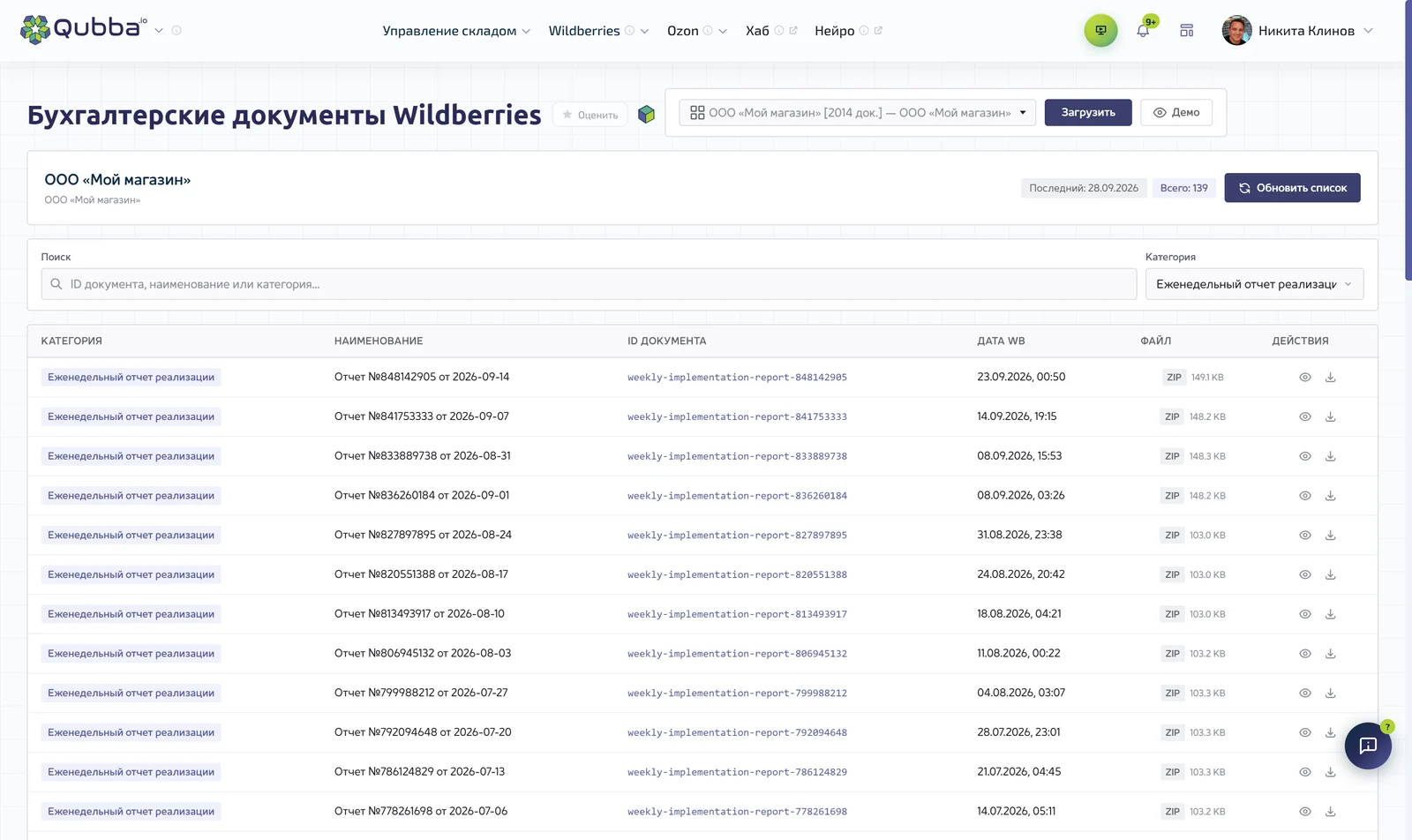The image size is (1412, 840).
Task: Focus the document search field
Action: tap(589, 284)
